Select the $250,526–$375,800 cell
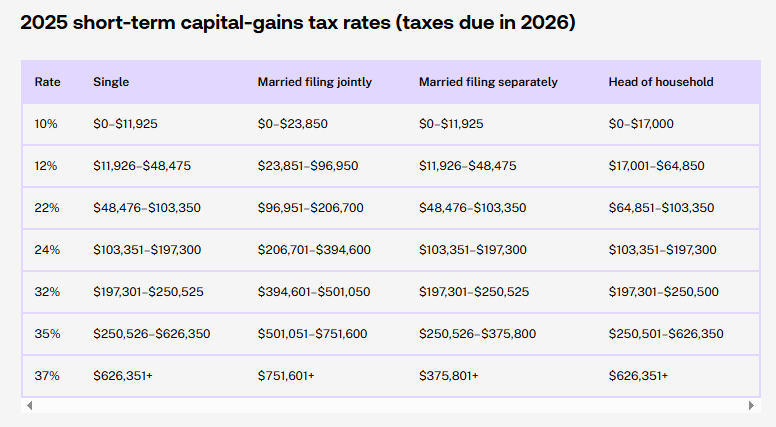 click(477, 334)
